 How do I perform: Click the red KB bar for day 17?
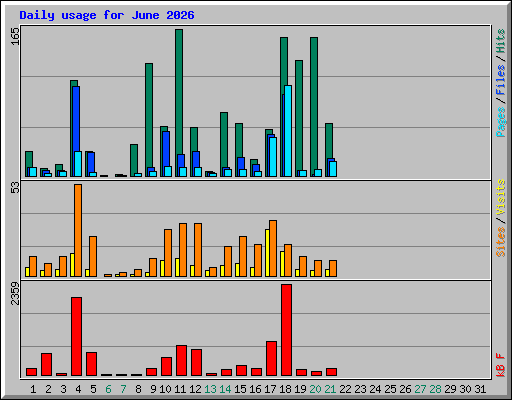coord(271,359)
